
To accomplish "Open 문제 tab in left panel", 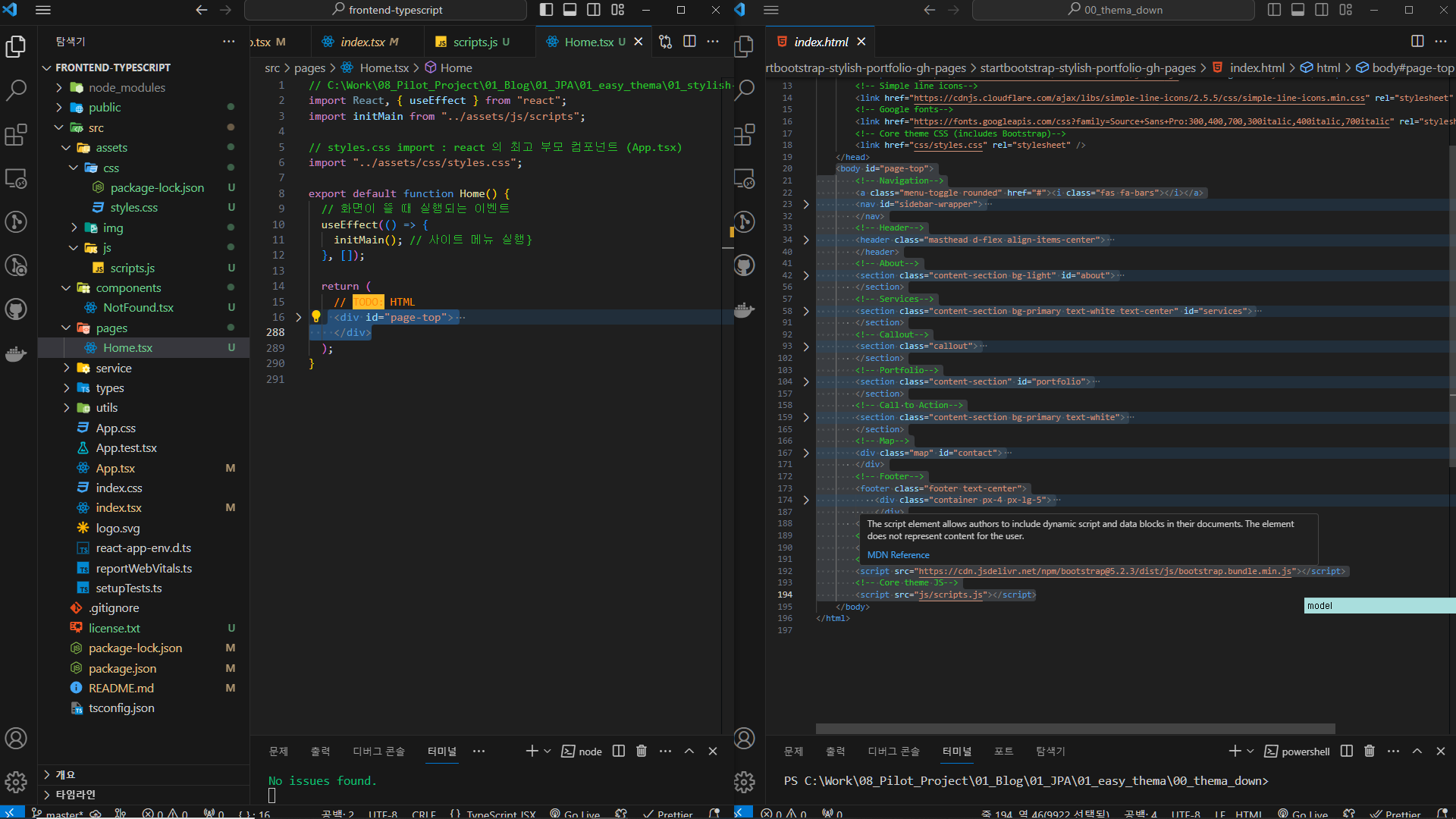I will tap(278, 751).
